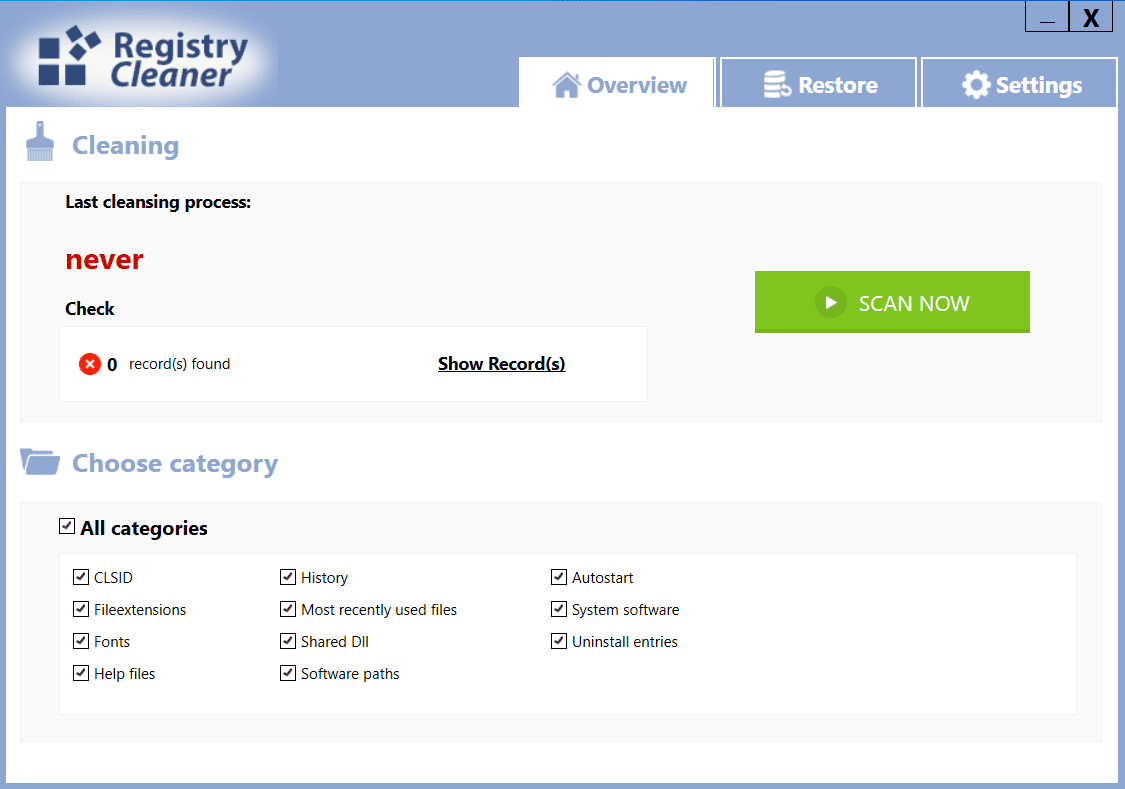Disable the Fonts category
Viewport: 1125px width, 789px height.
pyautogui.click(x=81, y=641)
